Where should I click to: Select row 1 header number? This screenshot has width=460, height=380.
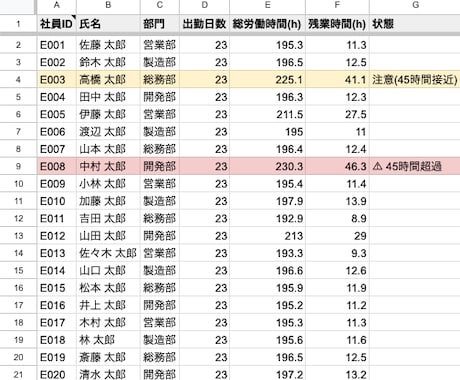[x=18, y=24]
